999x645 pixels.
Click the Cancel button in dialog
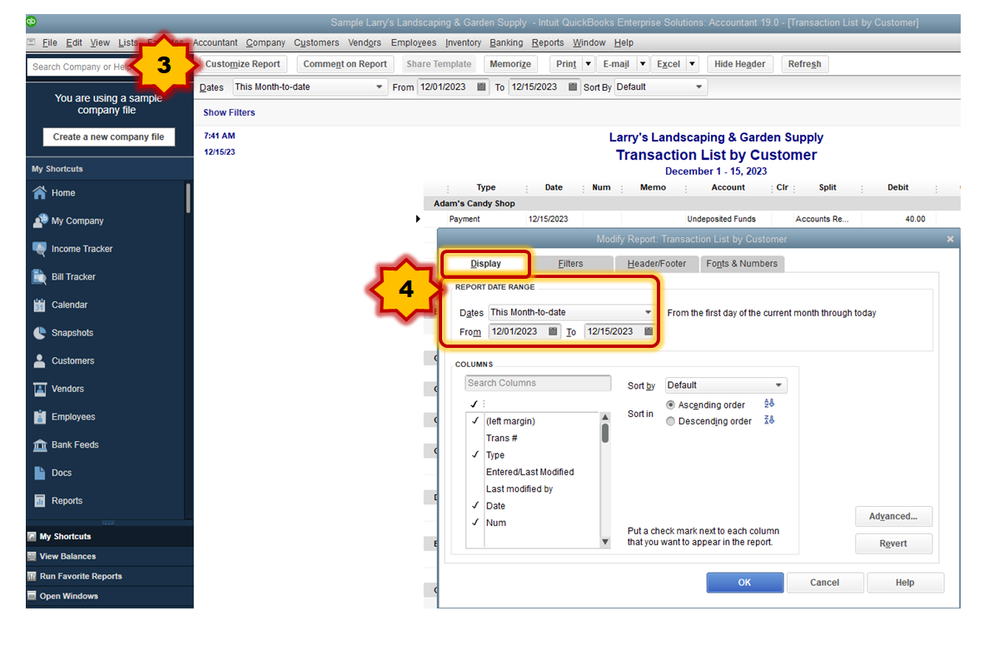coord(824,583)
